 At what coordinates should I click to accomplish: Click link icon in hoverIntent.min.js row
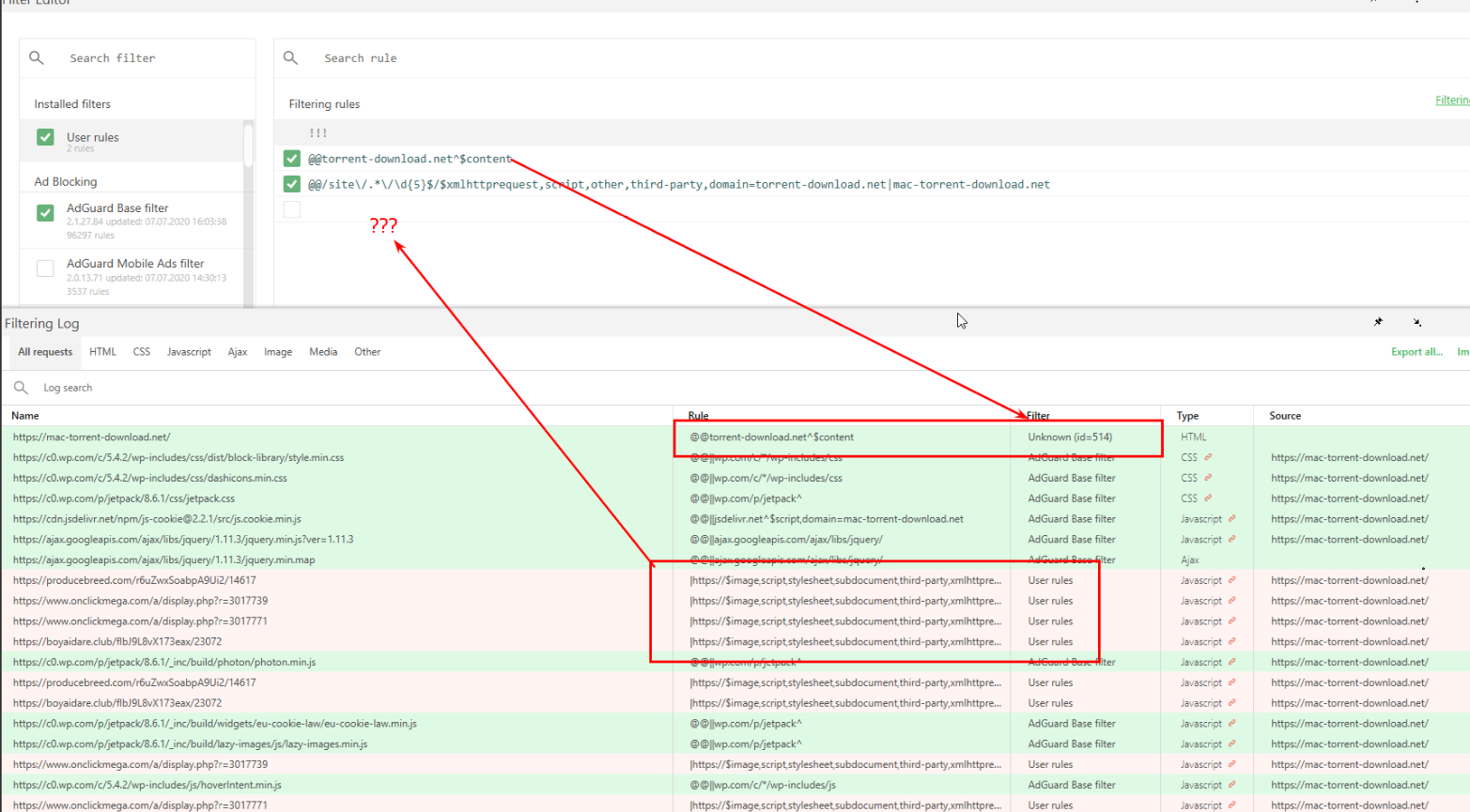coord(1231,785)
